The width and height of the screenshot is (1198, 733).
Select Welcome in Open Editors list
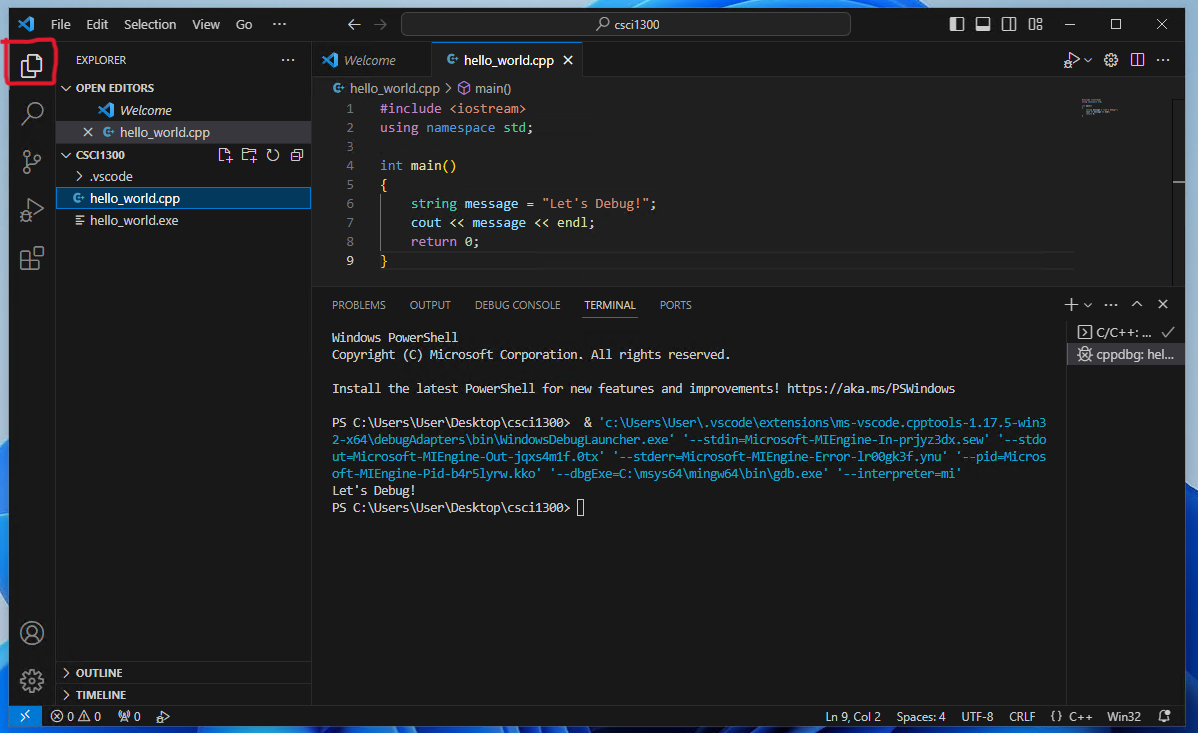[183, 110]
